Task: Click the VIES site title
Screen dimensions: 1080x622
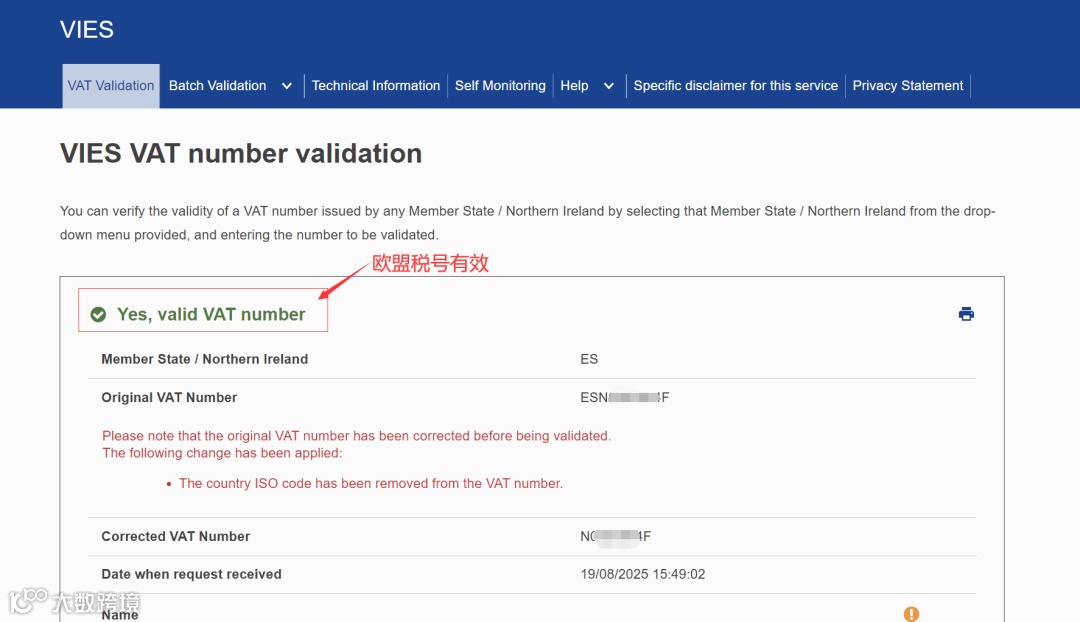Action: [87, 30]
